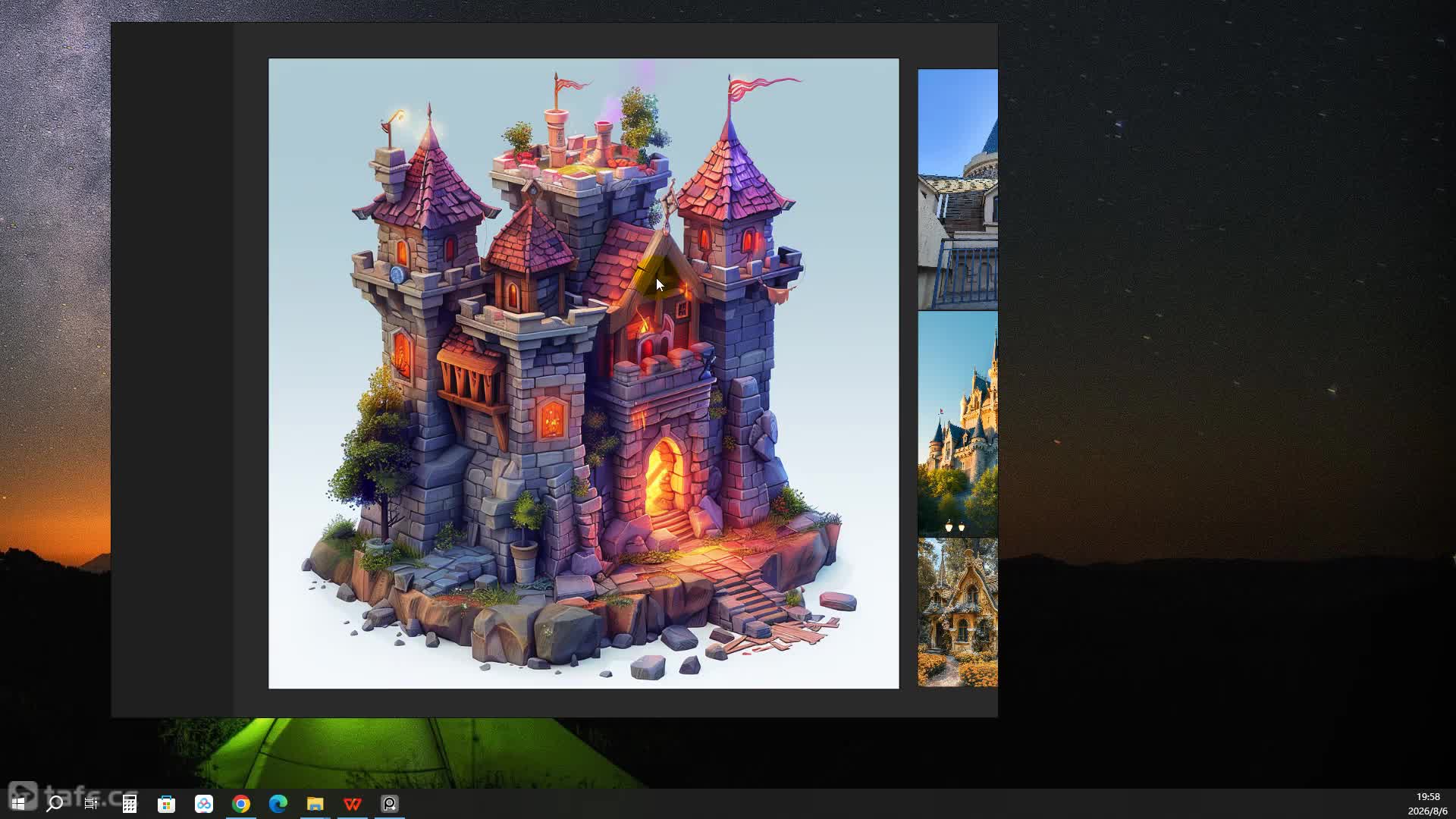The image size is (1456, 819).
Task: Open taskbar Search
Action: point(55,803)
